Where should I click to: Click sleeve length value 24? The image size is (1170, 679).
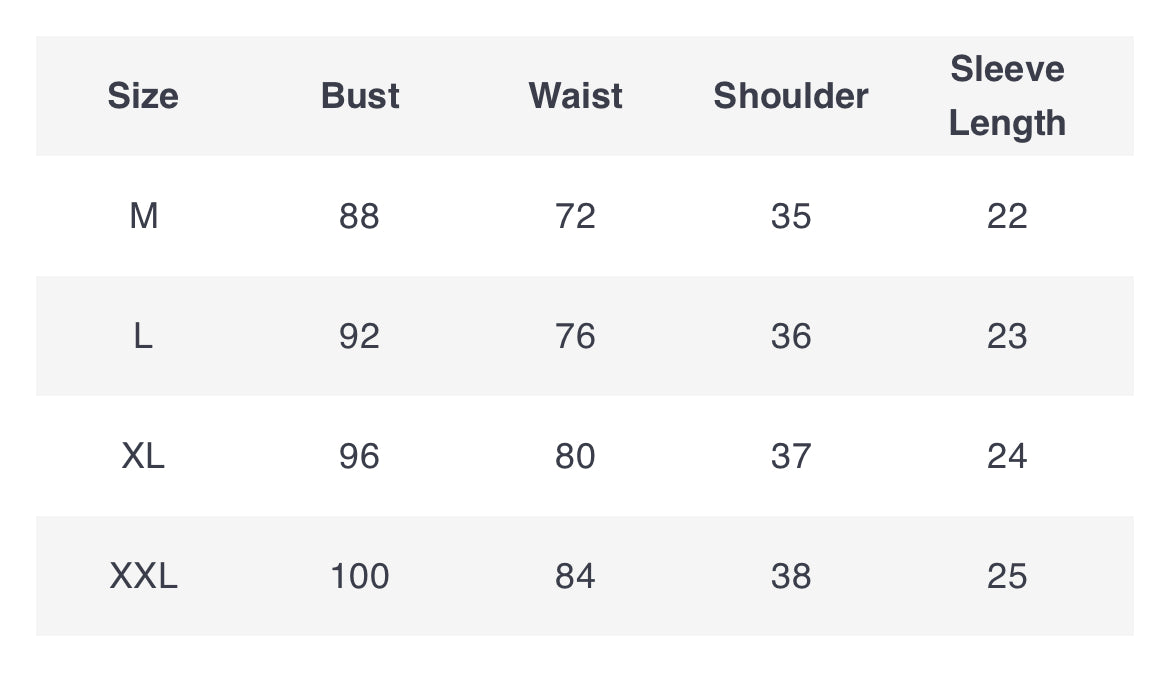1007,456
